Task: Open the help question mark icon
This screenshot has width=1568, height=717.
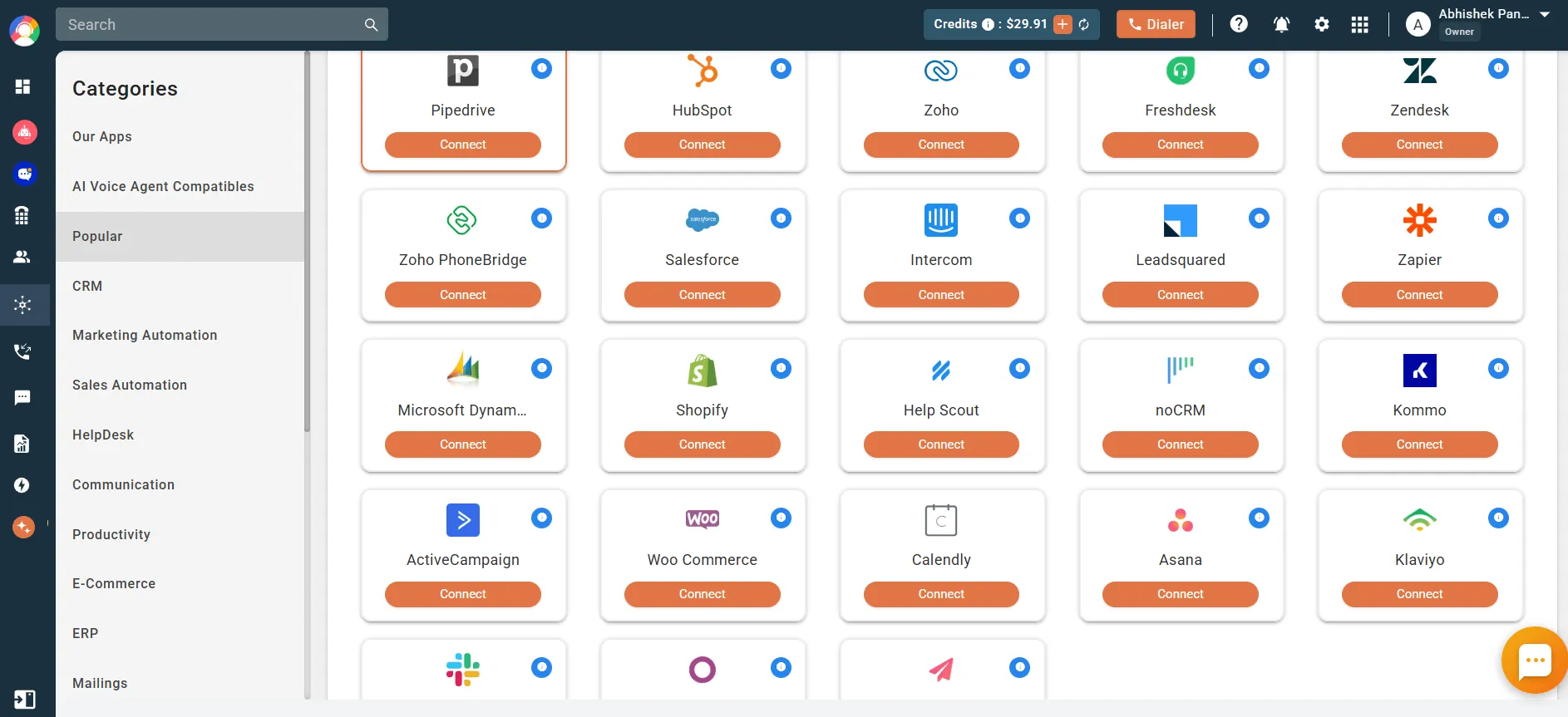Action: coord(1239,24)
